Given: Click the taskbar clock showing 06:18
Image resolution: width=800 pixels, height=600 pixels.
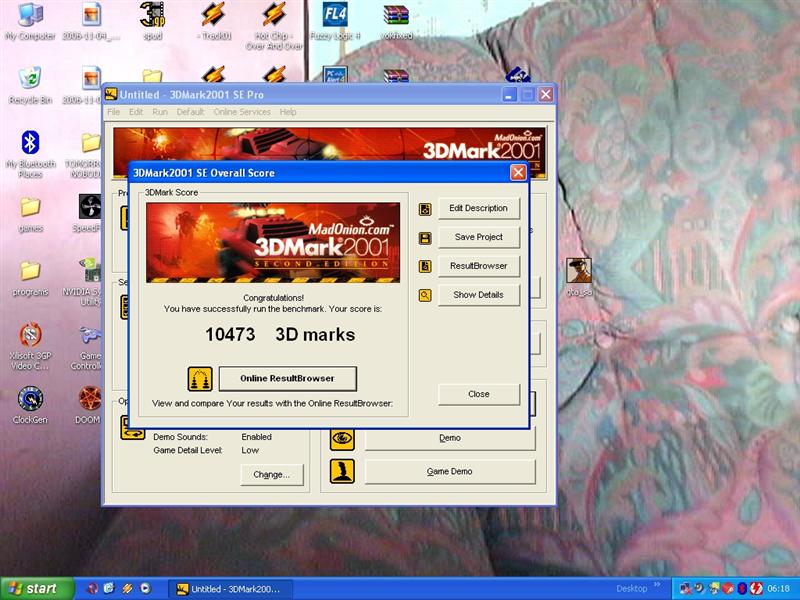Looking at the screenshot, I should [x=778, y=589].
